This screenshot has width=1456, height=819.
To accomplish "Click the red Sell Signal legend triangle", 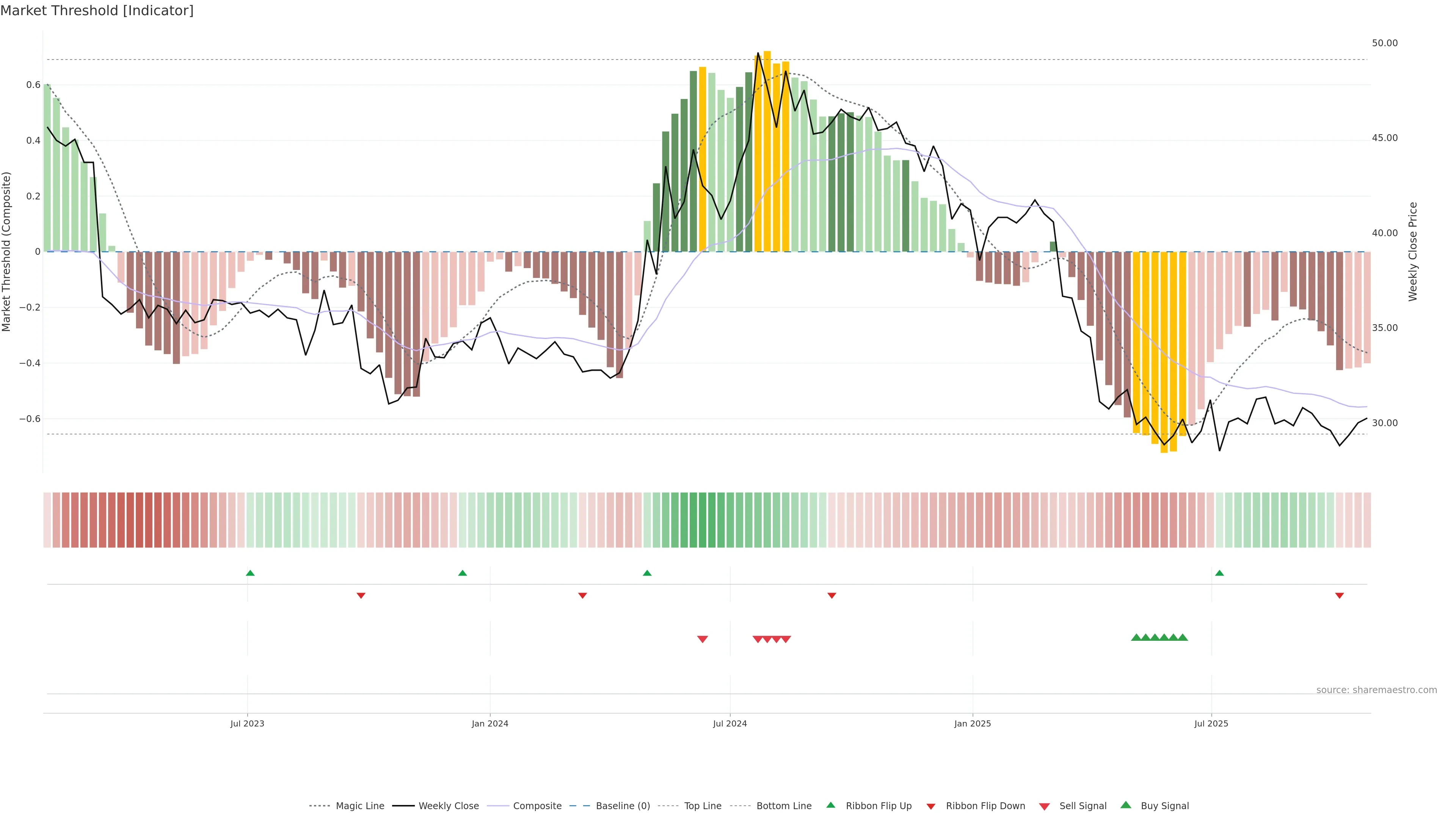I will (1045, 806).
